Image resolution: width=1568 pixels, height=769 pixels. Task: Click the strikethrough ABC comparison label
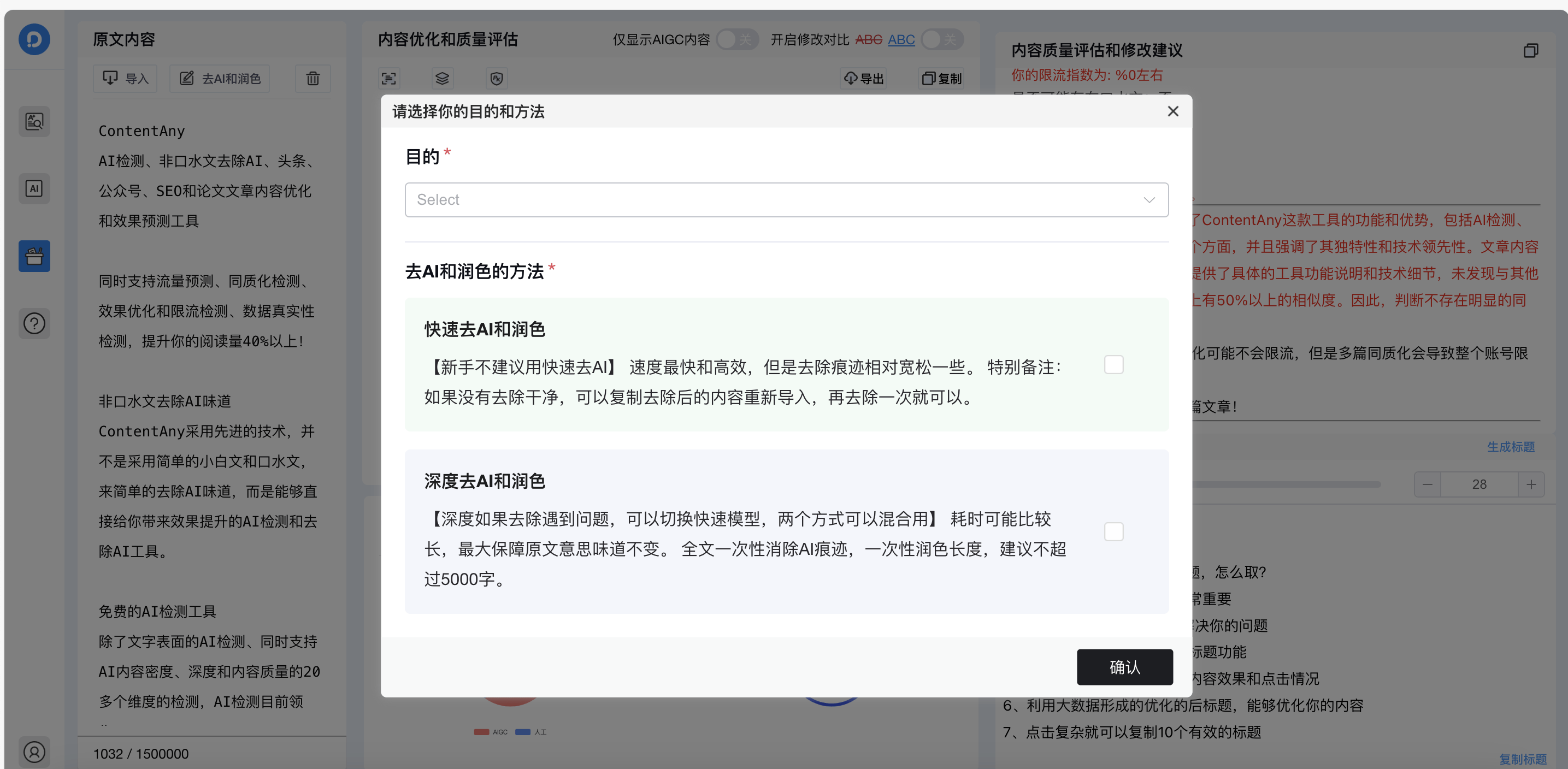coord(869,39)
